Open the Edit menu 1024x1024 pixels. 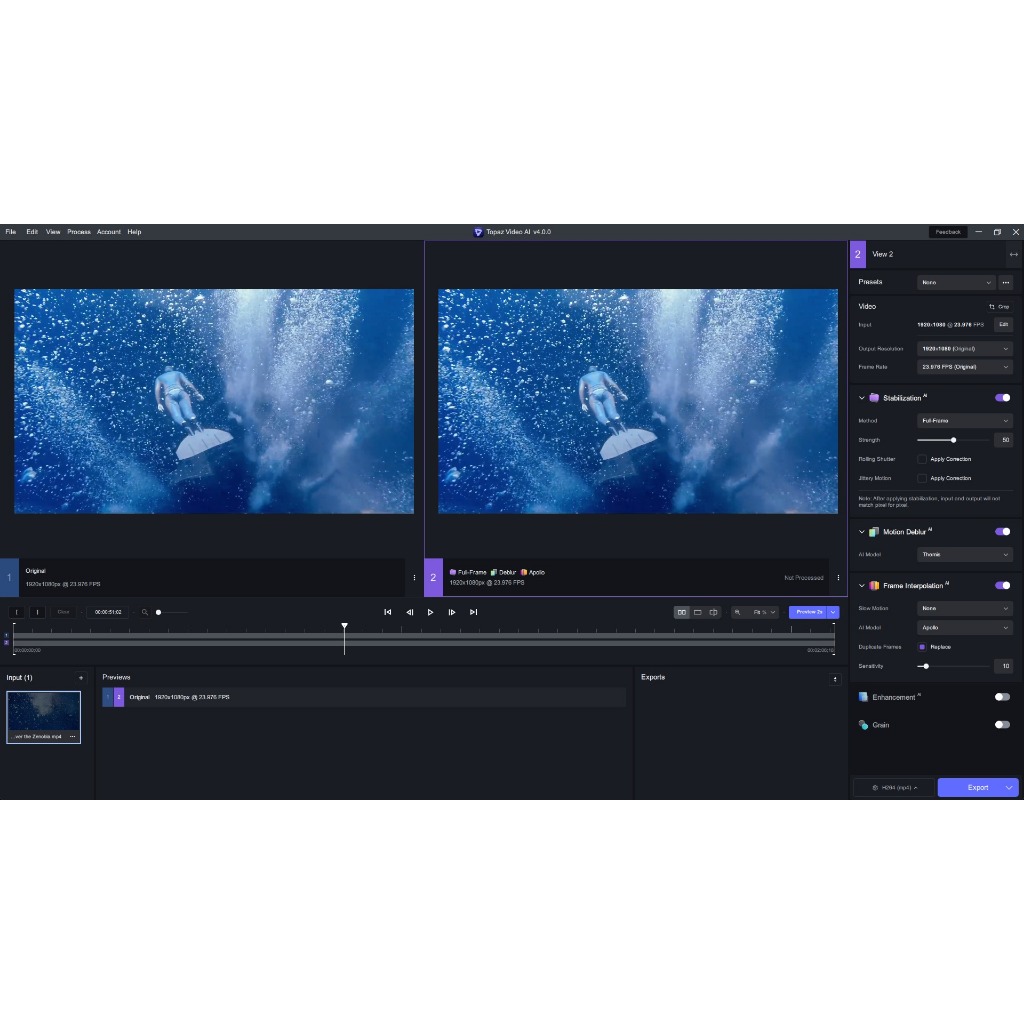32,232
